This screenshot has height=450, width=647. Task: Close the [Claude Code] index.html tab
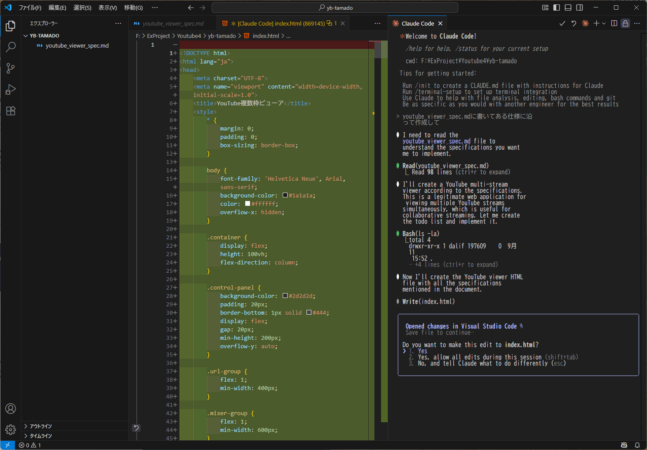pyautogui.click(x=342, y=24)
